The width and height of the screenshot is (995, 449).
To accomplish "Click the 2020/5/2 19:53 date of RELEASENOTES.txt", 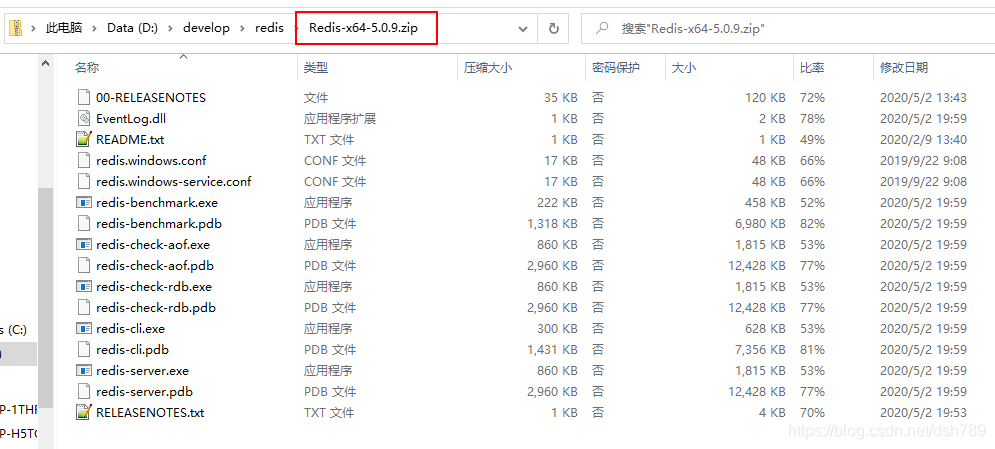I will coord(923,412).
